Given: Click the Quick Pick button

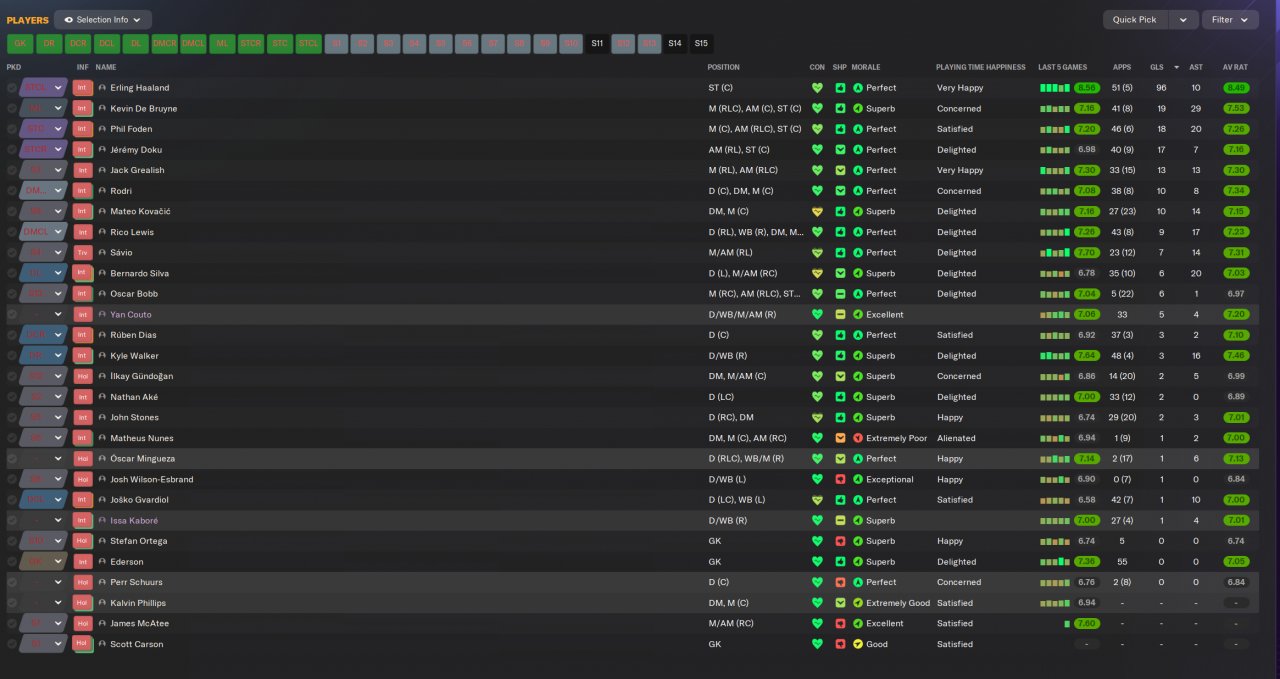Looking at the screenshot, I should (x=1134, y=20).
